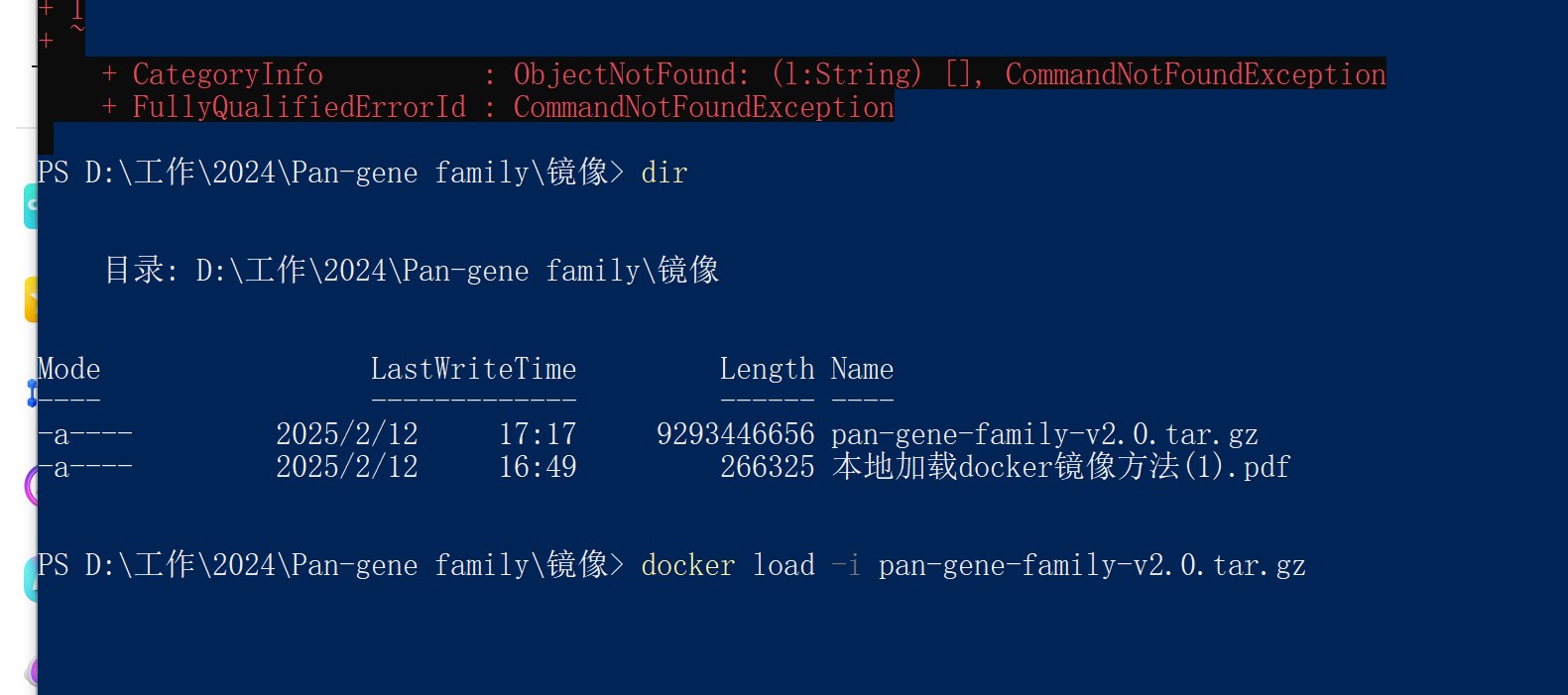1568x695 pixels.
Task: Click the "-i" parameter in the docker command
Action: click(845, 566)
